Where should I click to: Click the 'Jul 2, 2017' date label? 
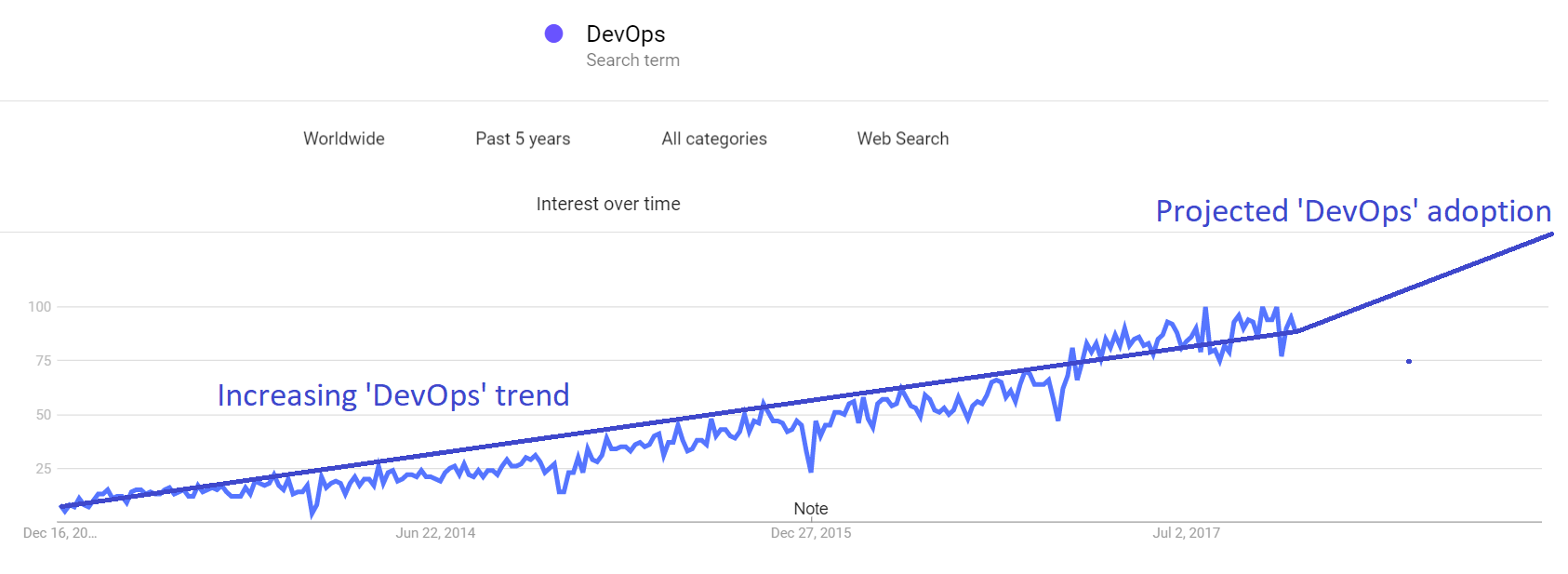(x=1186, y=533)
